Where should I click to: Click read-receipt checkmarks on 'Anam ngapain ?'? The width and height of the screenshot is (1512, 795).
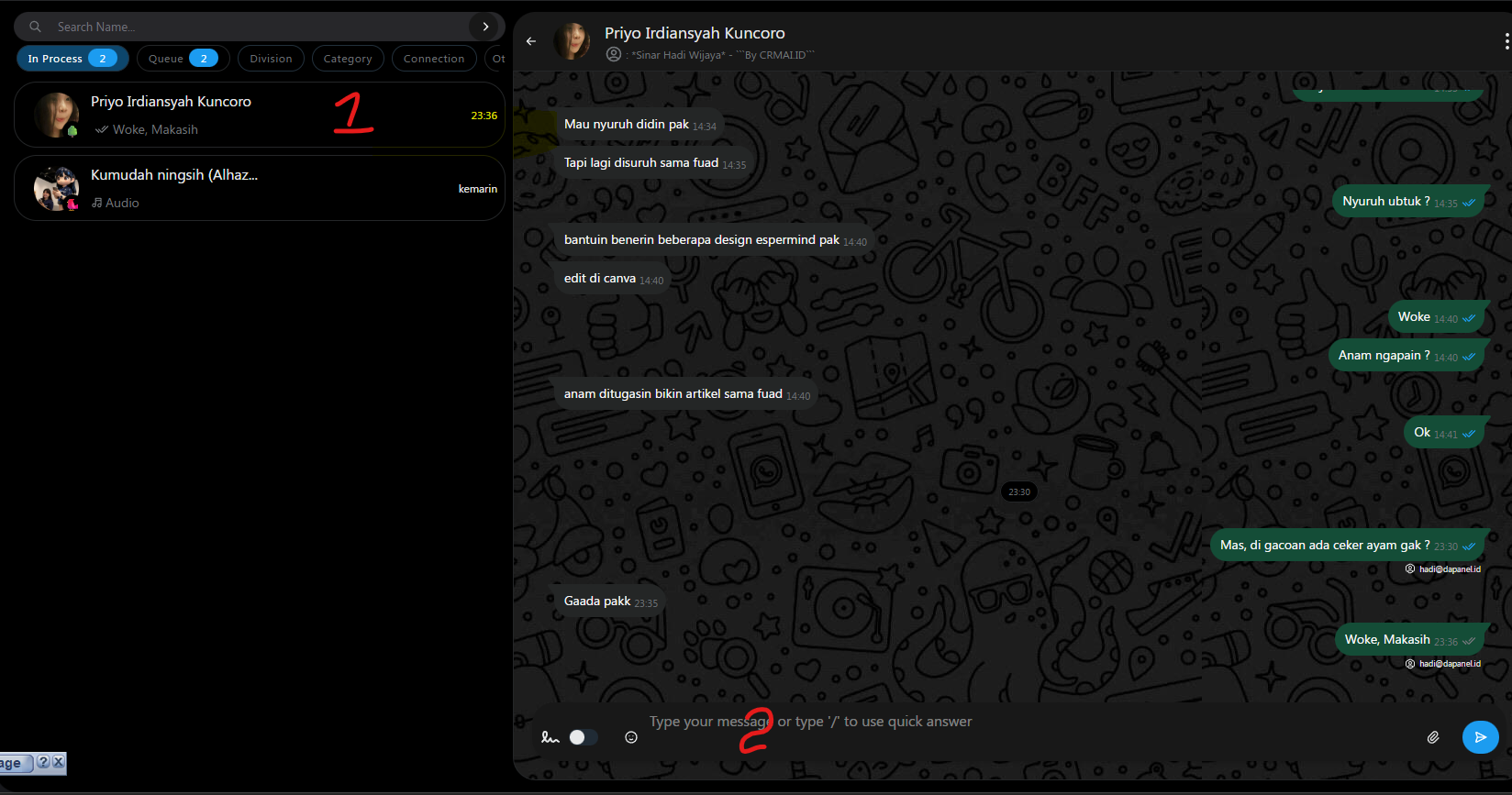(1469, 358)
